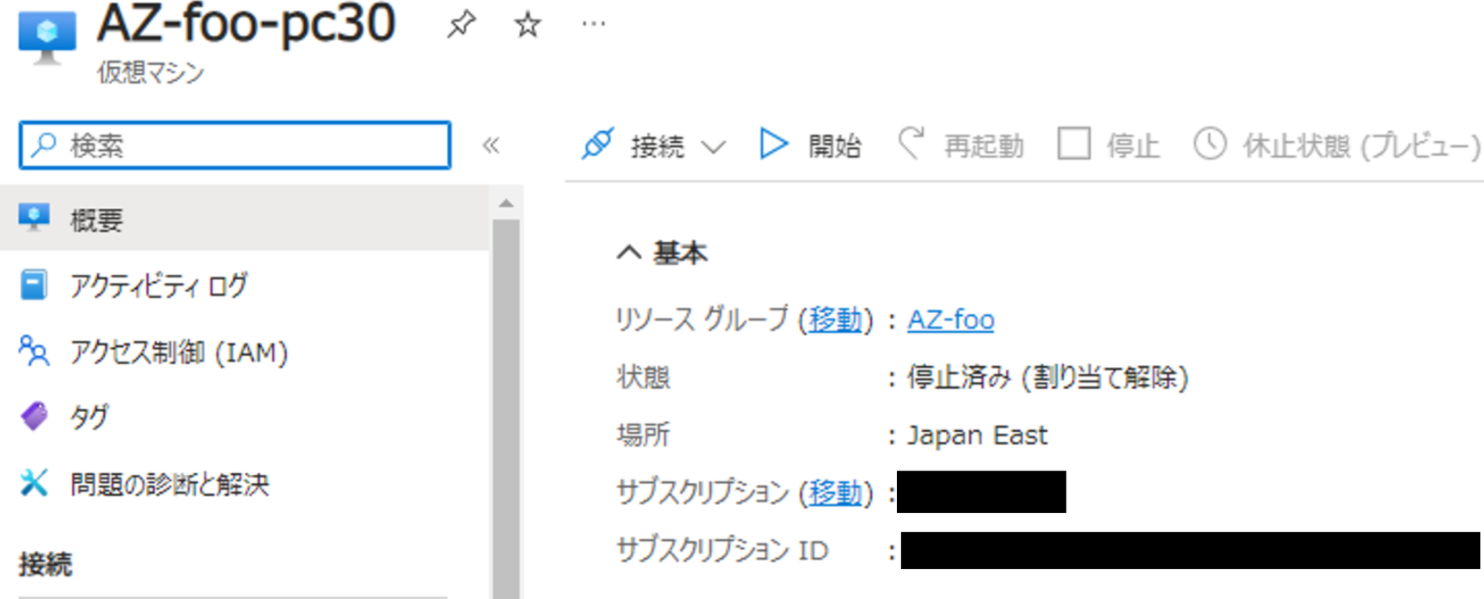Click the sidebar scrollbar up arrow
Image resolution: width=1484 pixels, height=599 pixels.
(x=505, y=204)
